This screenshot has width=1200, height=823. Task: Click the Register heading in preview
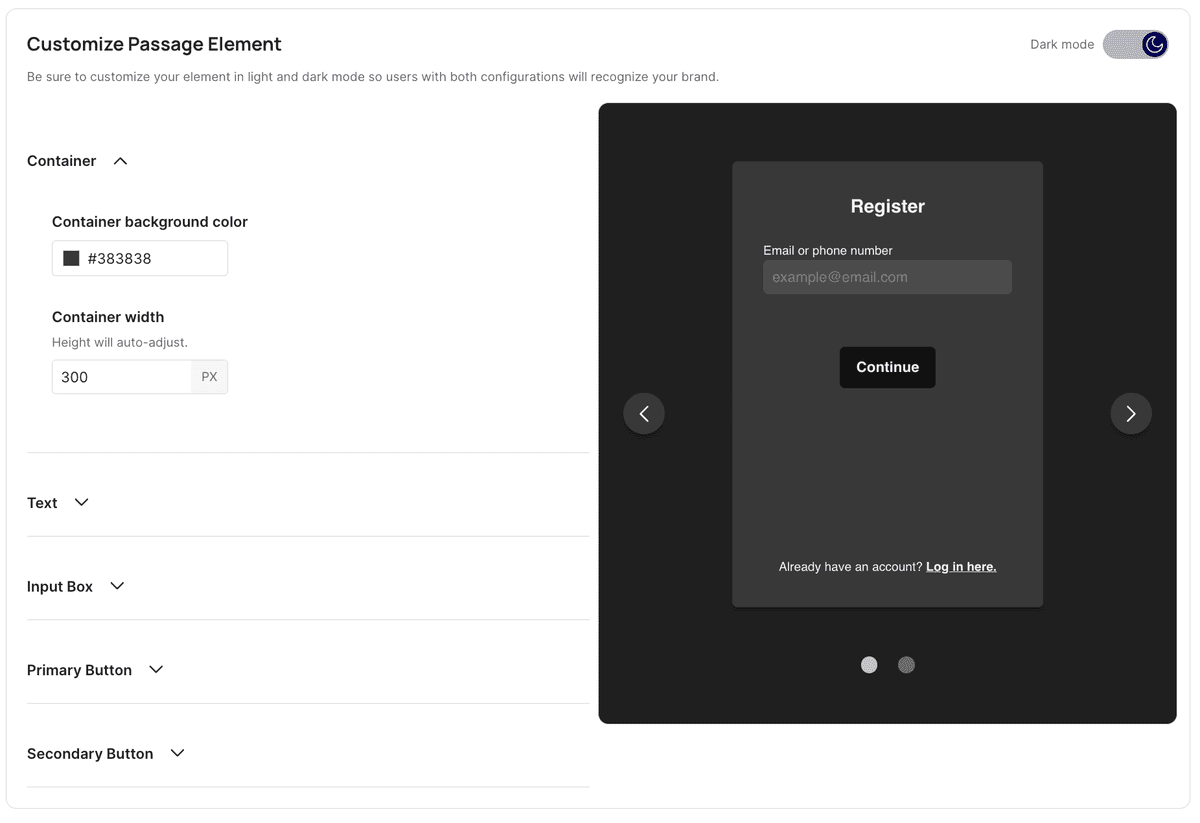click(x=887, y=206)
